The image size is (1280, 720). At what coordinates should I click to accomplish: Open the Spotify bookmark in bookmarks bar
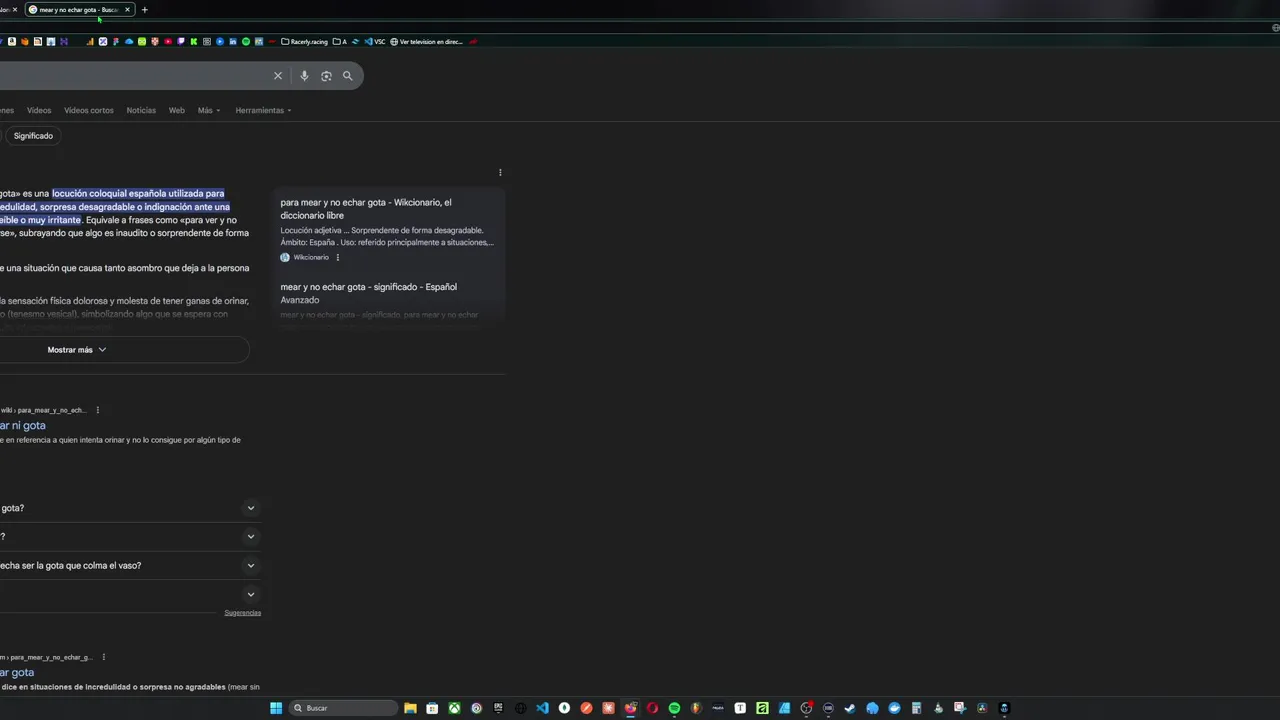pos(246,42)
